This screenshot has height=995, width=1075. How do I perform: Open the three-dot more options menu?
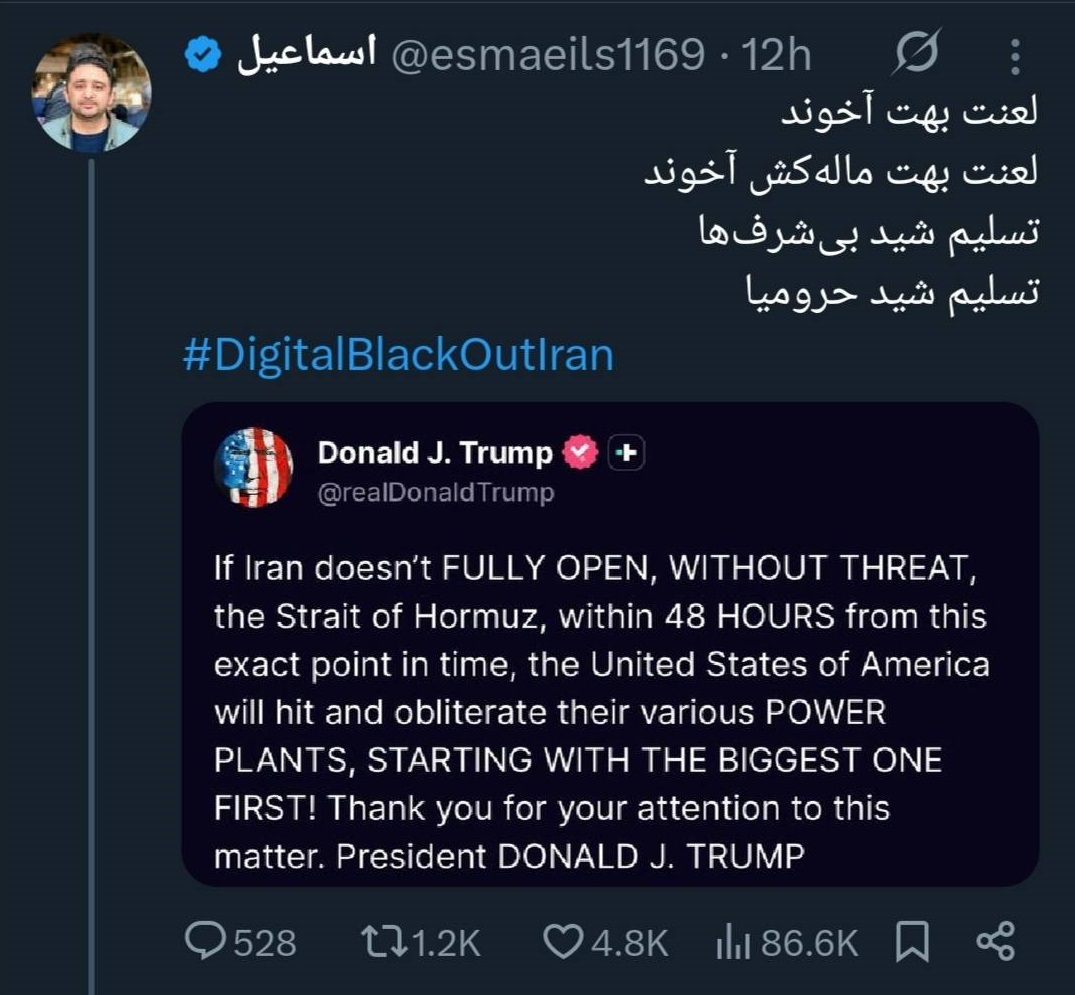[x=1015, y=55]
